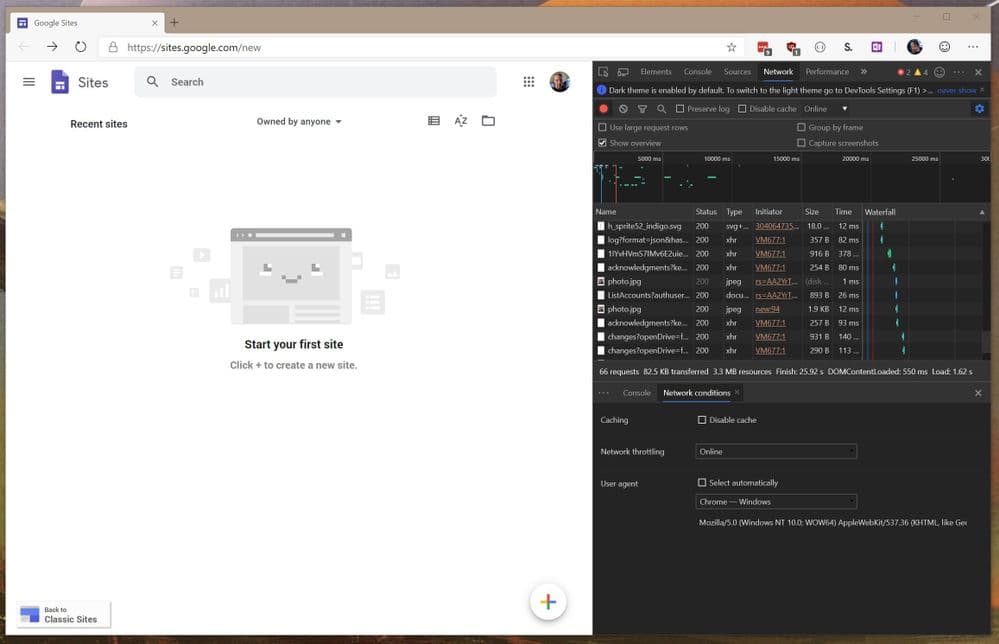The width and height of the screenshot is (999, 644).
Task: Click the smiley feedback icon in browser toolbar
Action: click(944, 47)
